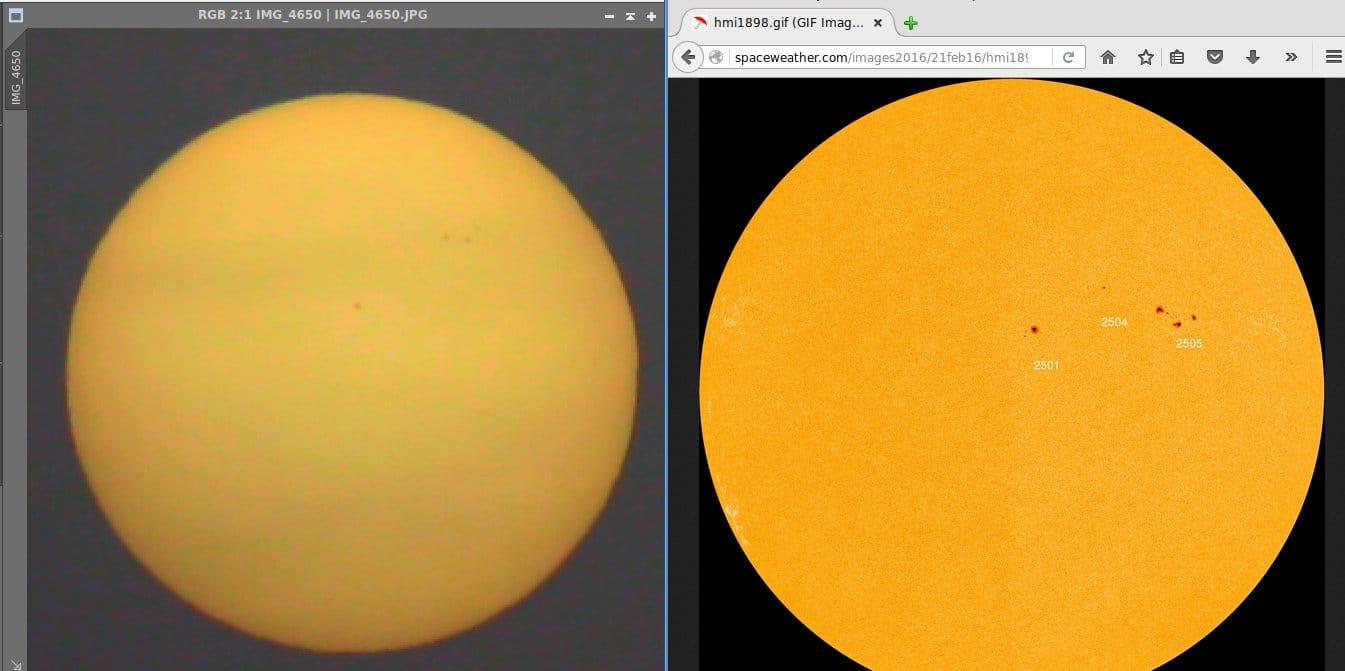
Task: Select the hmi1898.gif browser tab
Action: tap(781, 22)
